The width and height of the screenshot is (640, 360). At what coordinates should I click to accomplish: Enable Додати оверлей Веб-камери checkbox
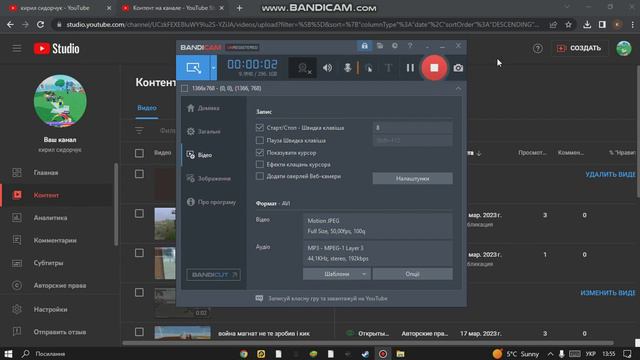(x=260, y=176)
